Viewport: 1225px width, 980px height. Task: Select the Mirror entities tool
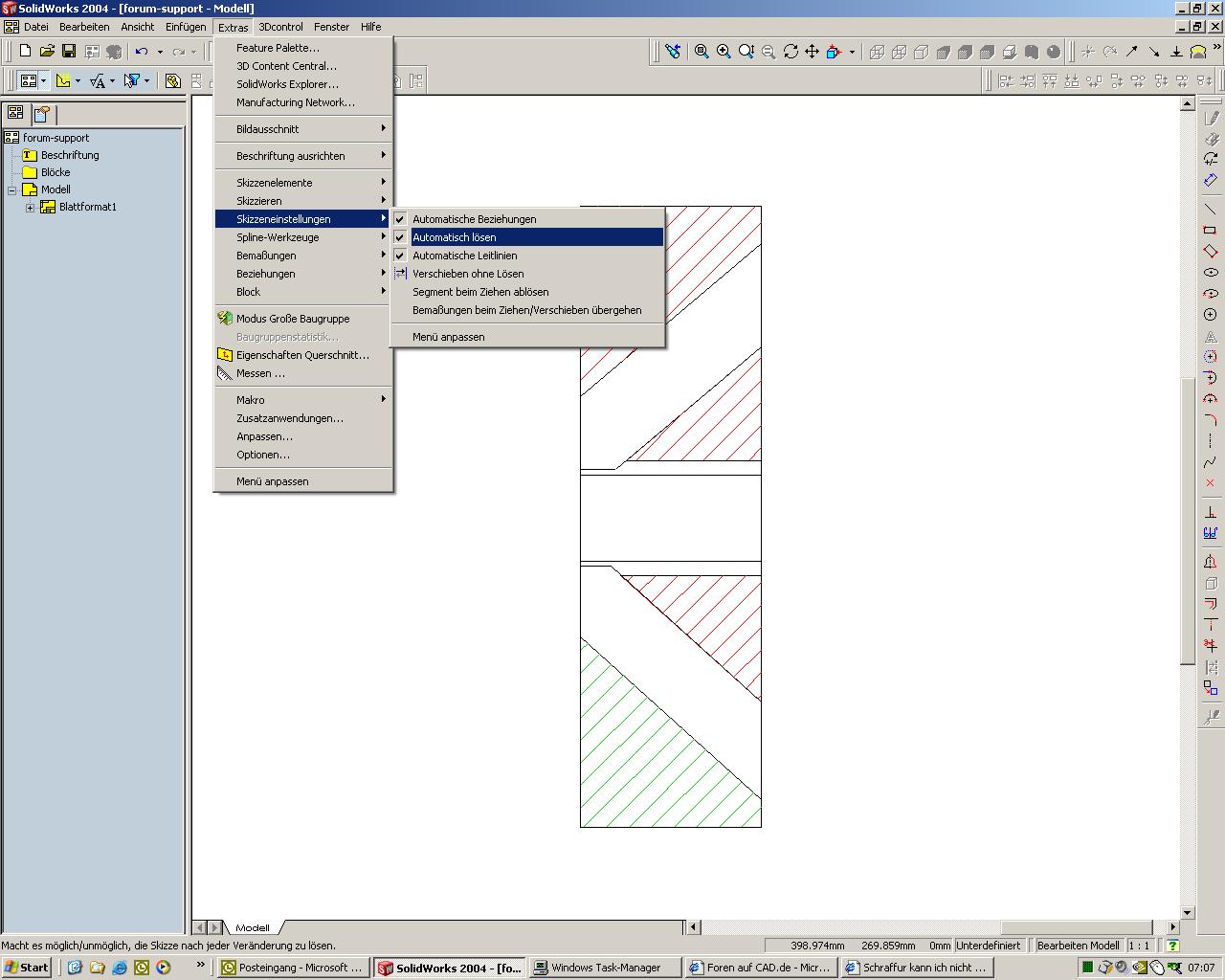pos(1211,561)
